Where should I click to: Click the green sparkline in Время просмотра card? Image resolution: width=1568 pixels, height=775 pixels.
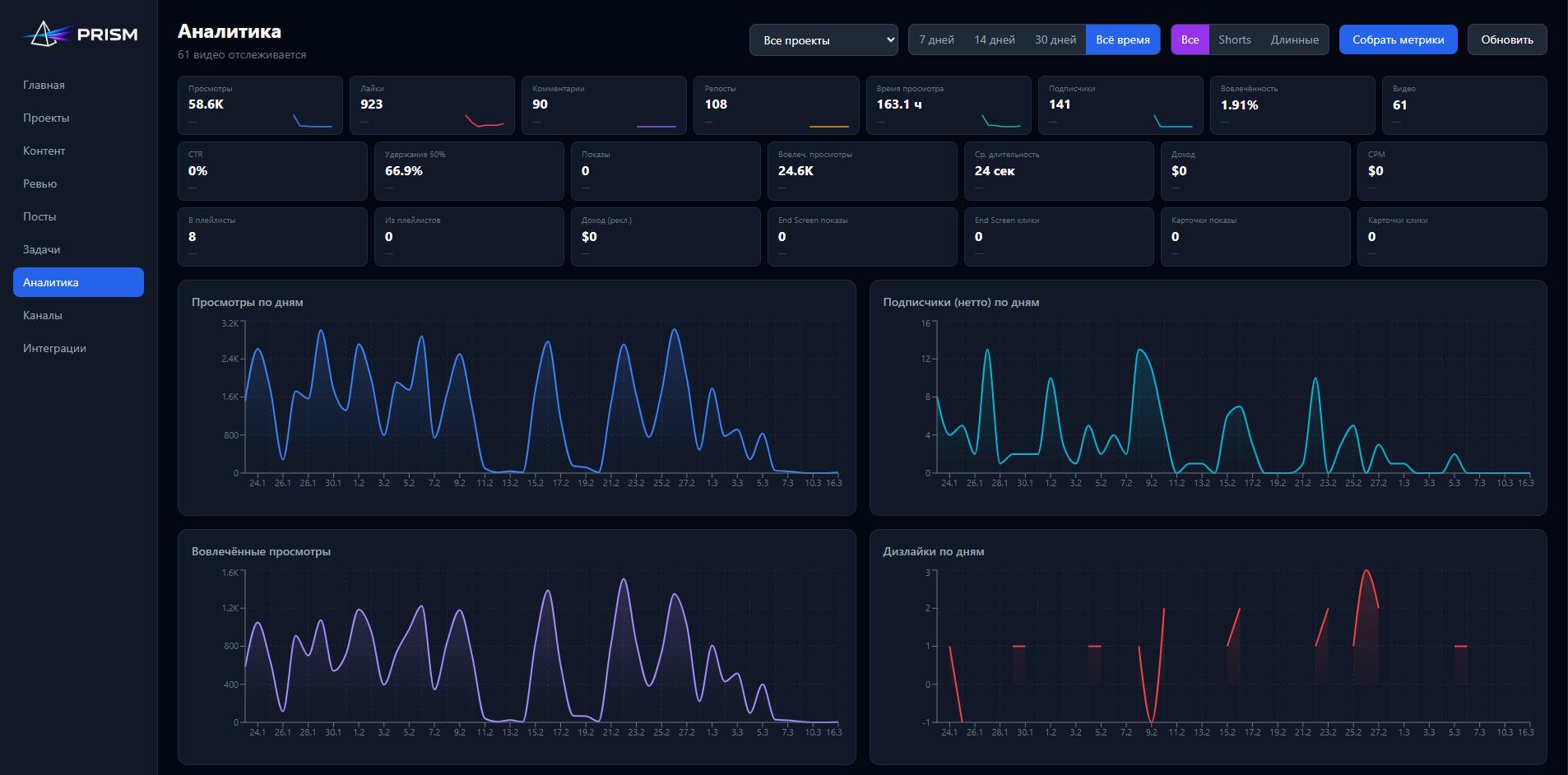(x=1001, y=121)
